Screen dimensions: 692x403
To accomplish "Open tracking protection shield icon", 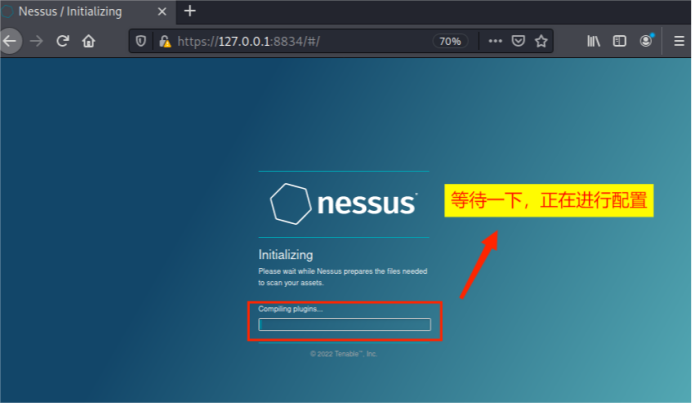I will pyautogui.click(x=141, y=41).
